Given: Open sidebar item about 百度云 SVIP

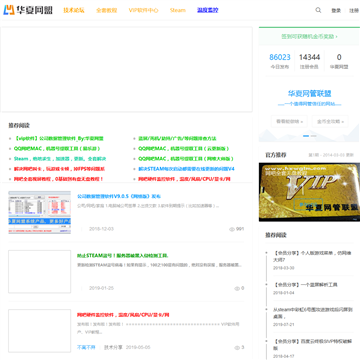Looking at the screenshot, I should tap(312, 345).
